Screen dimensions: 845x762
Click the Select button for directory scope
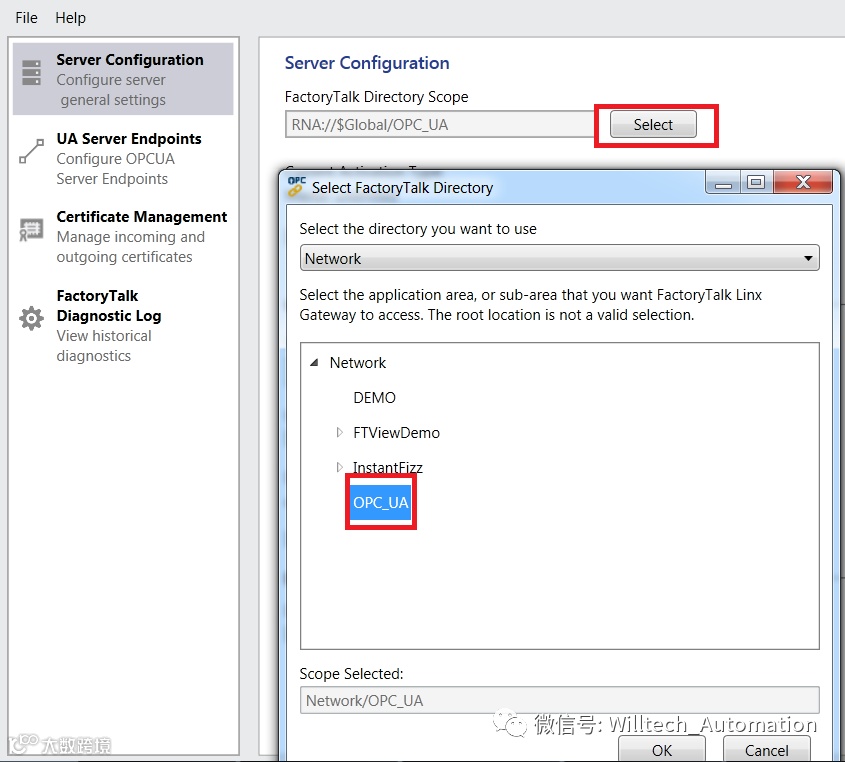point(653,124)
